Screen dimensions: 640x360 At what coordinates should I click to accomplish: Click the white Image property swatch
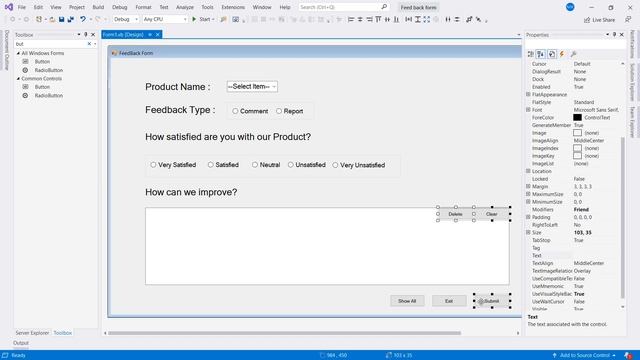[x=577, y=133]
